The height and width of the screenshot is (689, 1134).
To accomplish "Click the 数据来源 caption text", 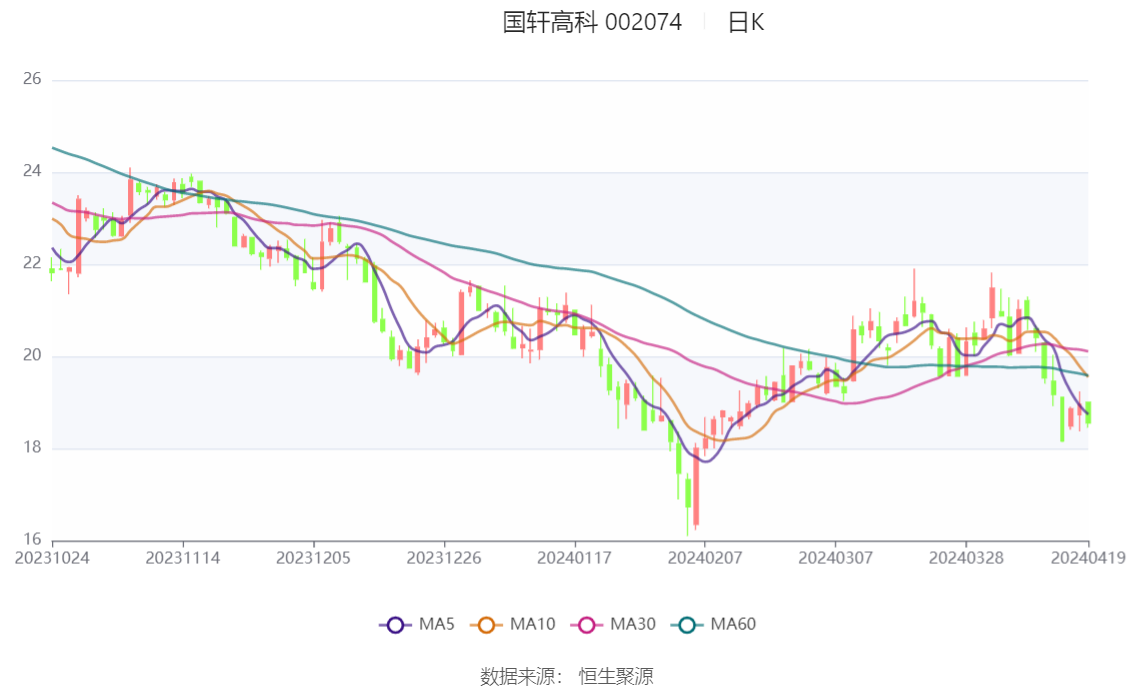I will (x=519, y=677).
